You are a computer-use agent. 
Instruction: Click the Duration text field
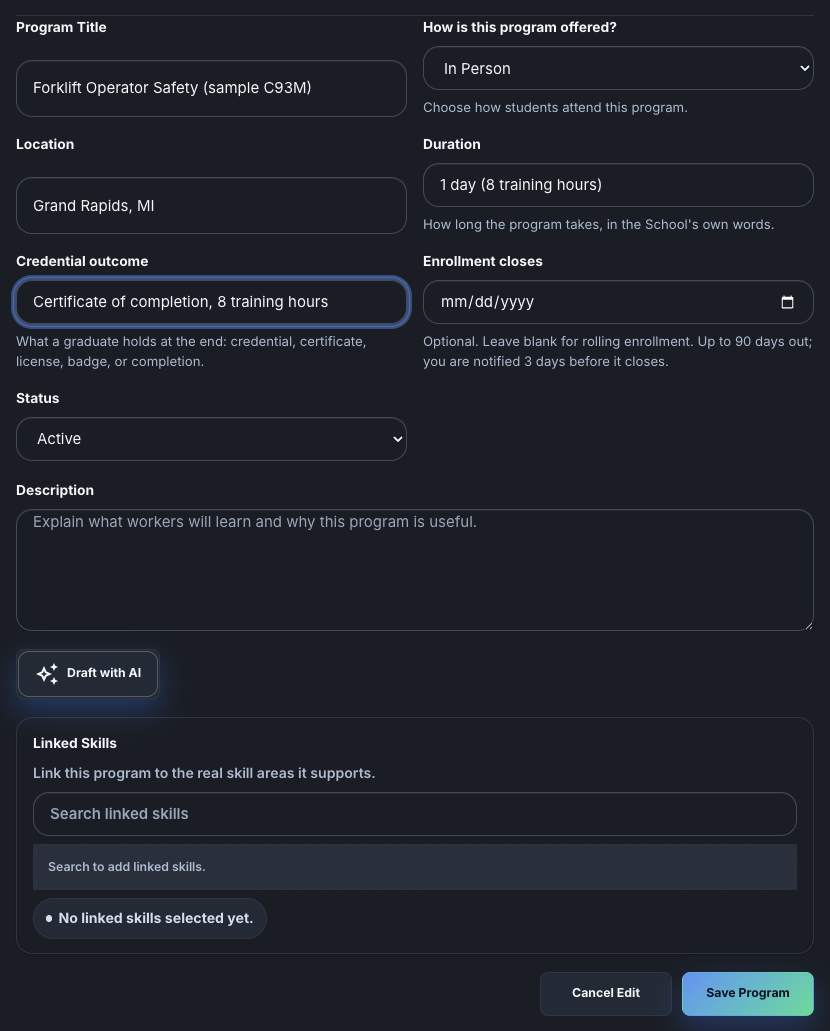pyautogui.click(x=618, y=185)
